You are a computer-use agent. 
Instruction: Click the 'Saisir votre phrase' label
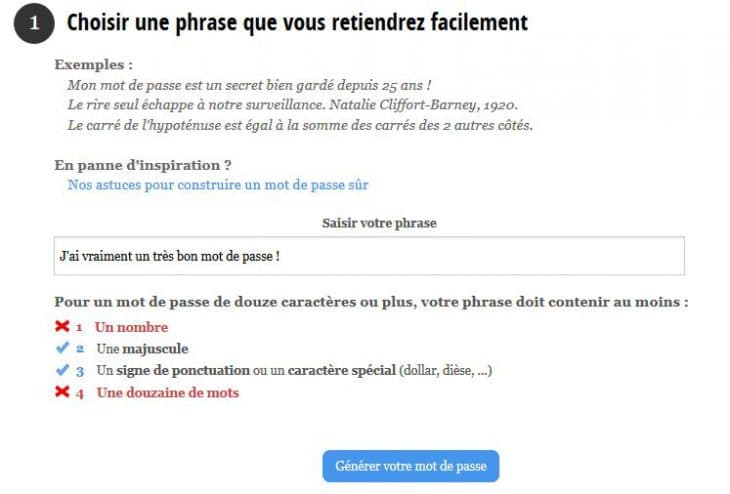pyautogui.click(x=379, y=223)
